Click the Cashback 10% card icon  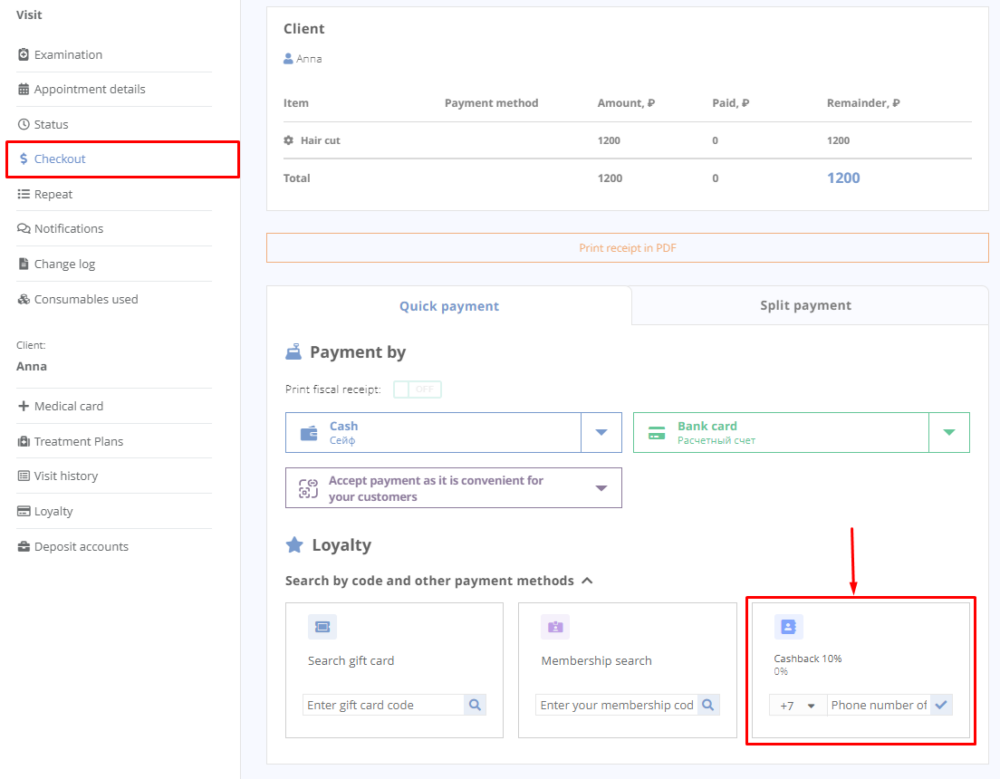click(788, 627)
